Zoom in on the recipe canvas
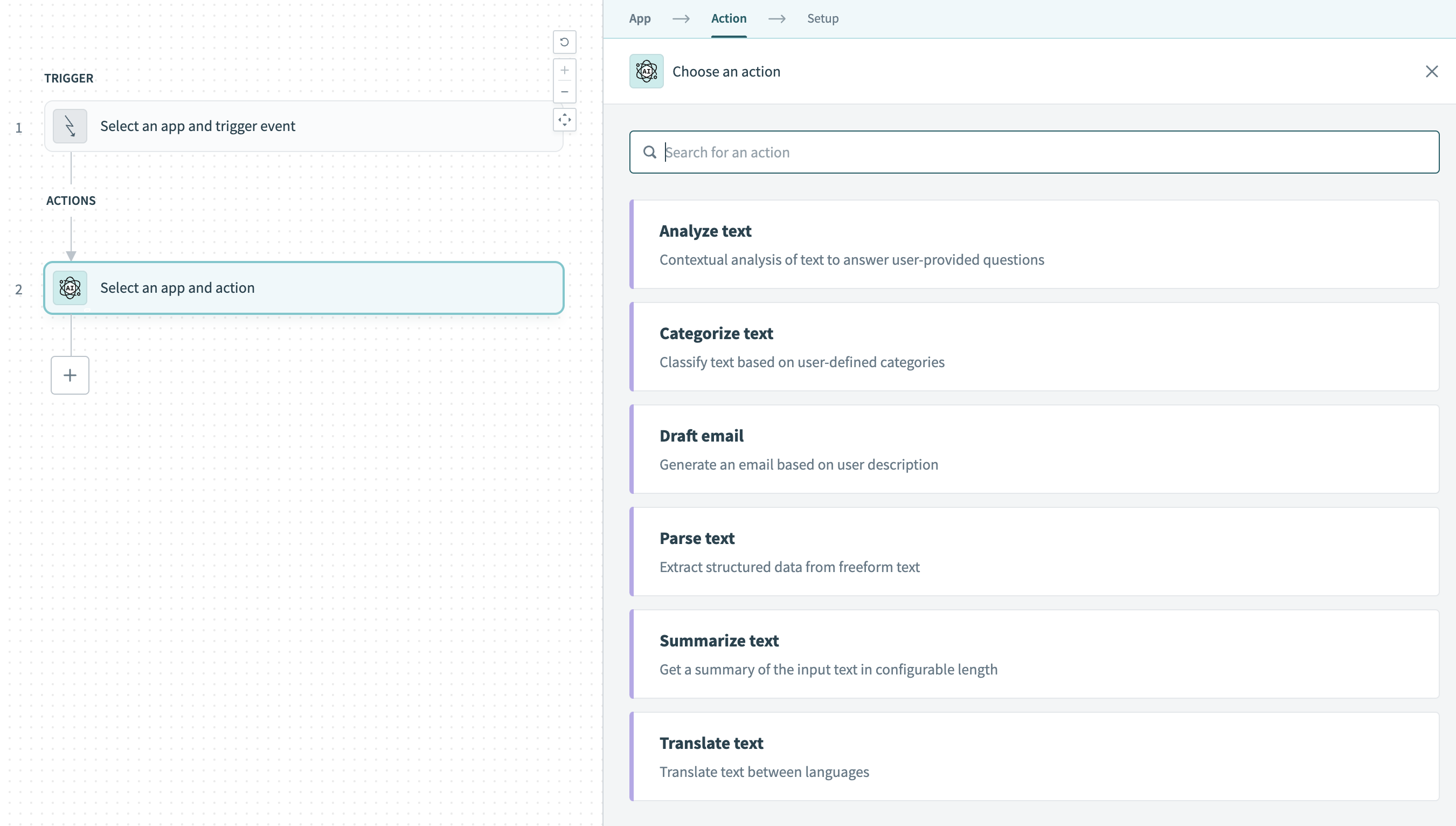This screenshot has width=1456, height=826. click(x=564, y=70)
